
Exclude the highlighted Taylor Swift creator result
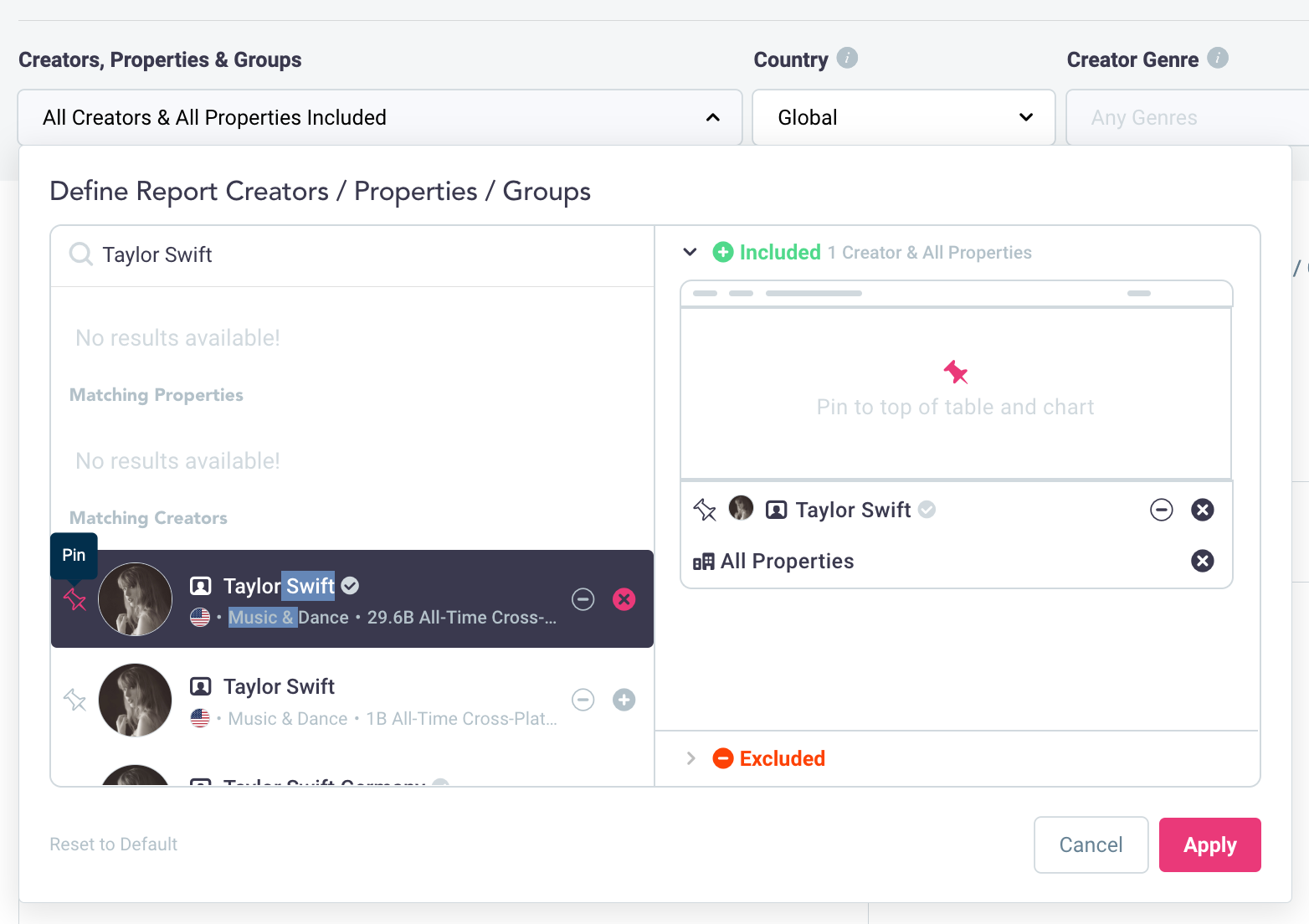tap(583, 599)
